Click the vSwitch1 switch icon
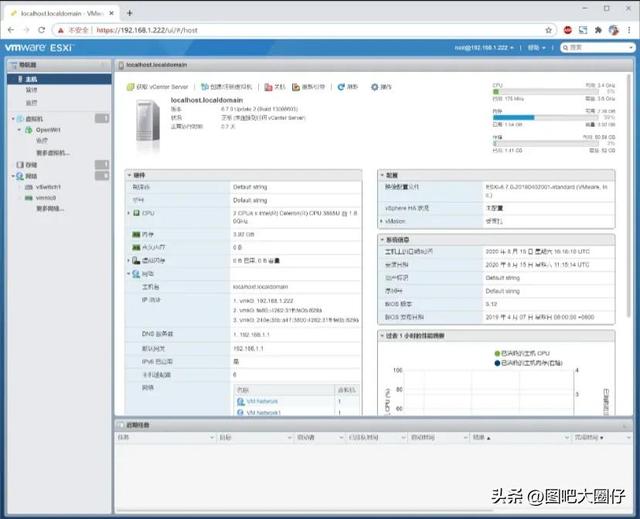Screen dimensions: 640x519 pyautogui.click(x=29, y=187)
